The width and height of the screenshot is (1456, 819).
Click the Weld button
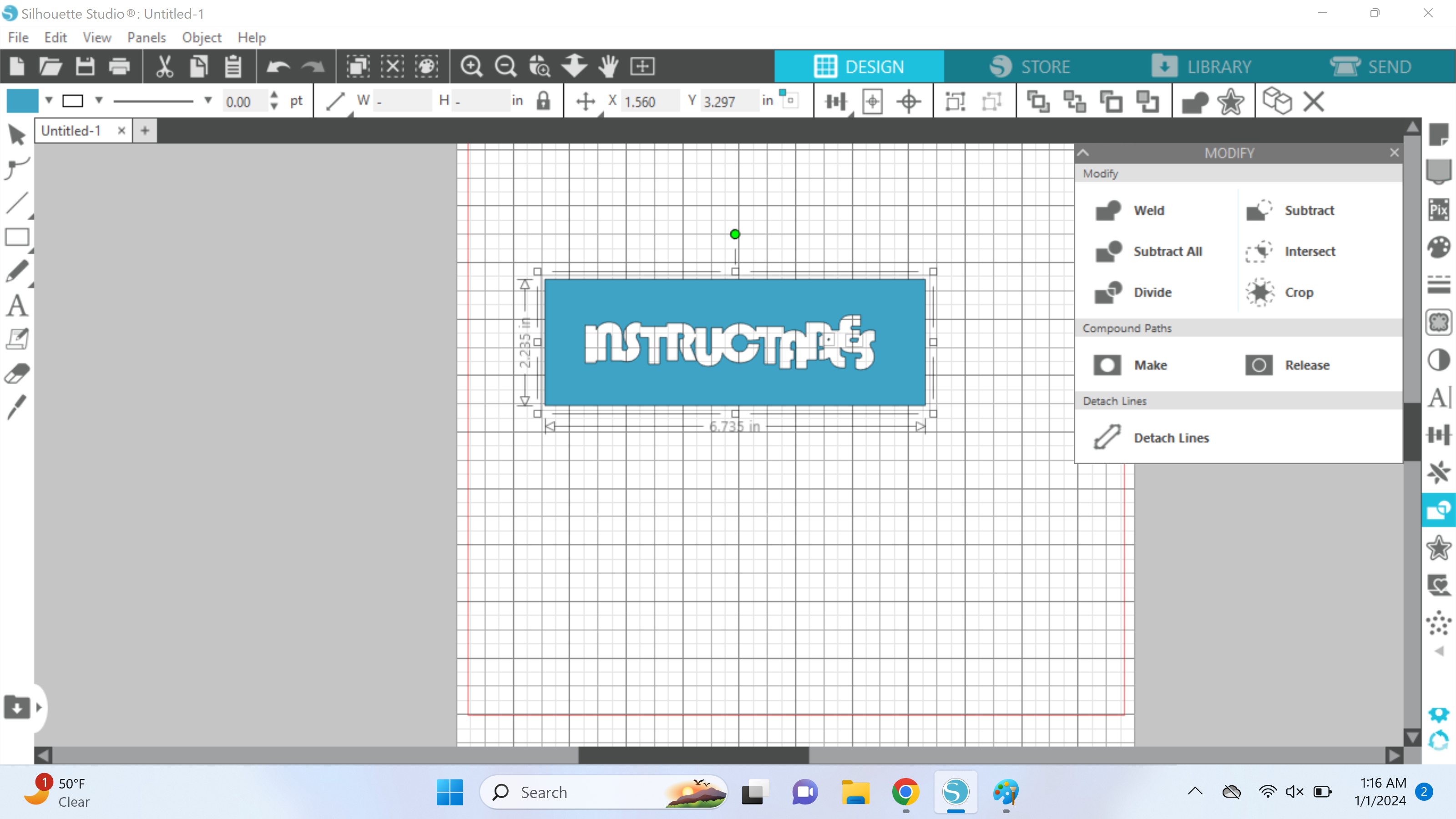point(1130,210)
